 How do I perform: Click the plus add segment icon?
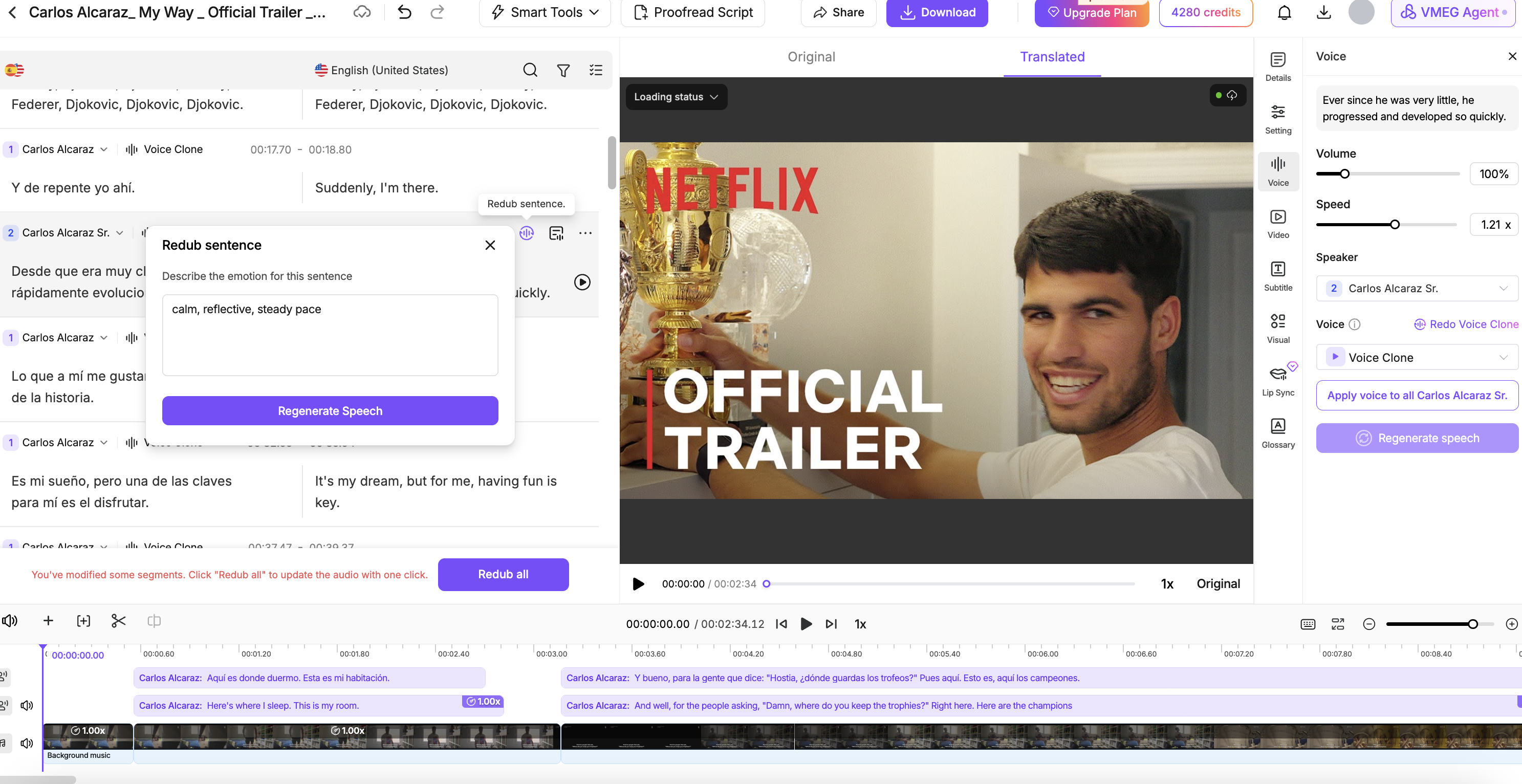click(49, 620)
